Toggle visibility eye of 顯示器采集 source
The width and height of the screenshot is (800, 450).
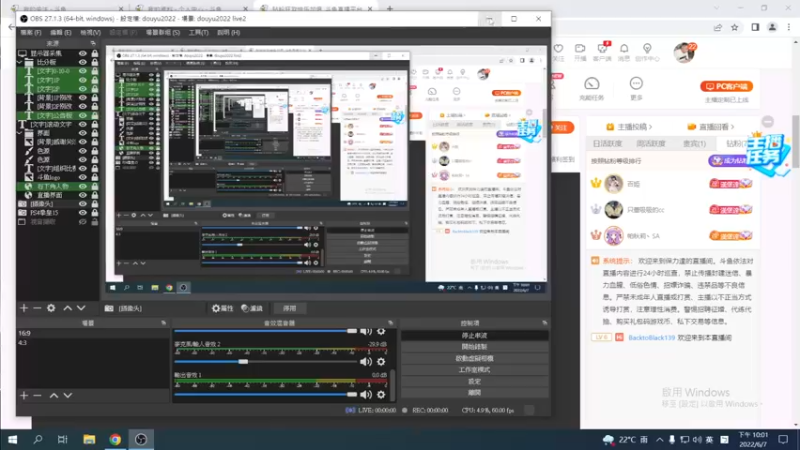[83, 53]
